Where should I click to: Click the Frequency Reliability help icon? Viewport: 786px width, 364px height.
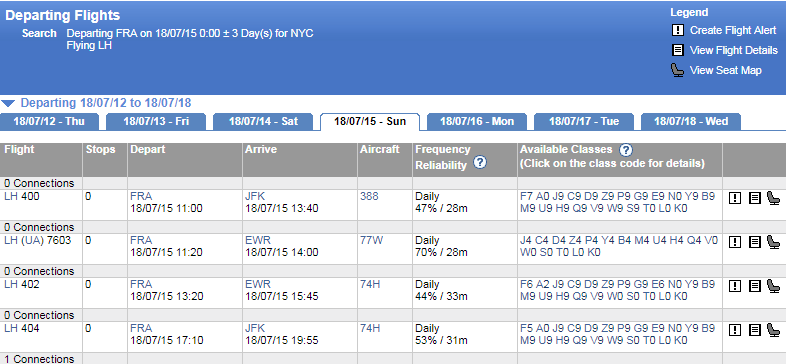click(480, 162)
